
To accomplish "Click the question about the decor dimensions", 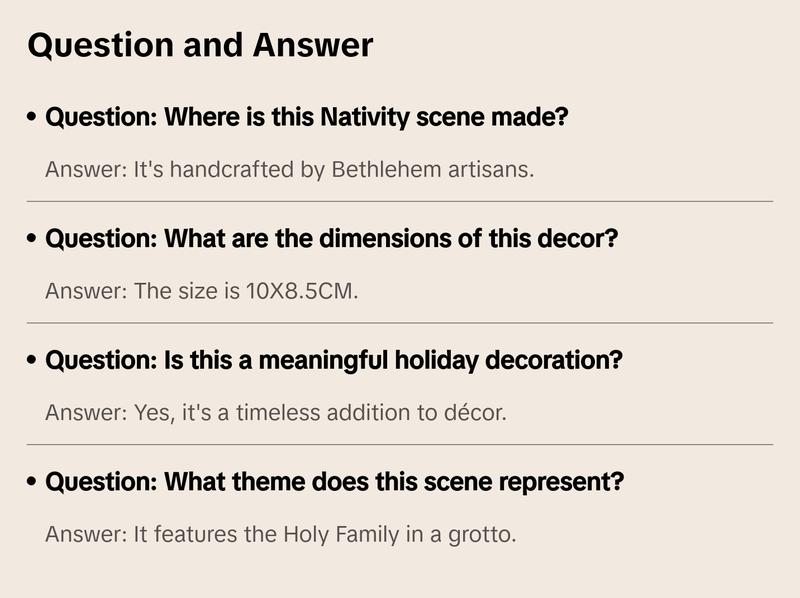I will 332,240.
